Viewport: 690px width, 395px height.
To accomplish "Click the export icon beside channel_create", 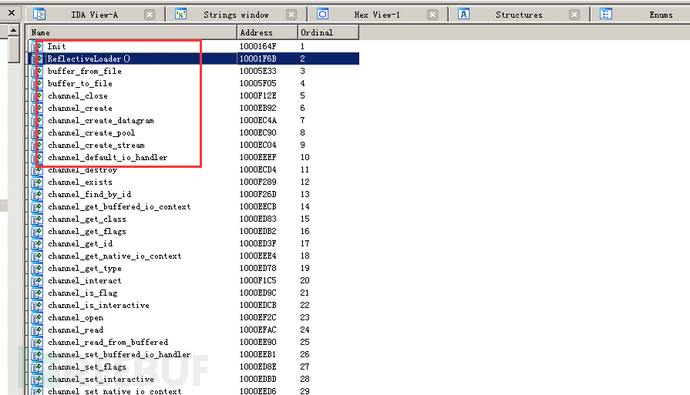I will click(x=37, y=108).
